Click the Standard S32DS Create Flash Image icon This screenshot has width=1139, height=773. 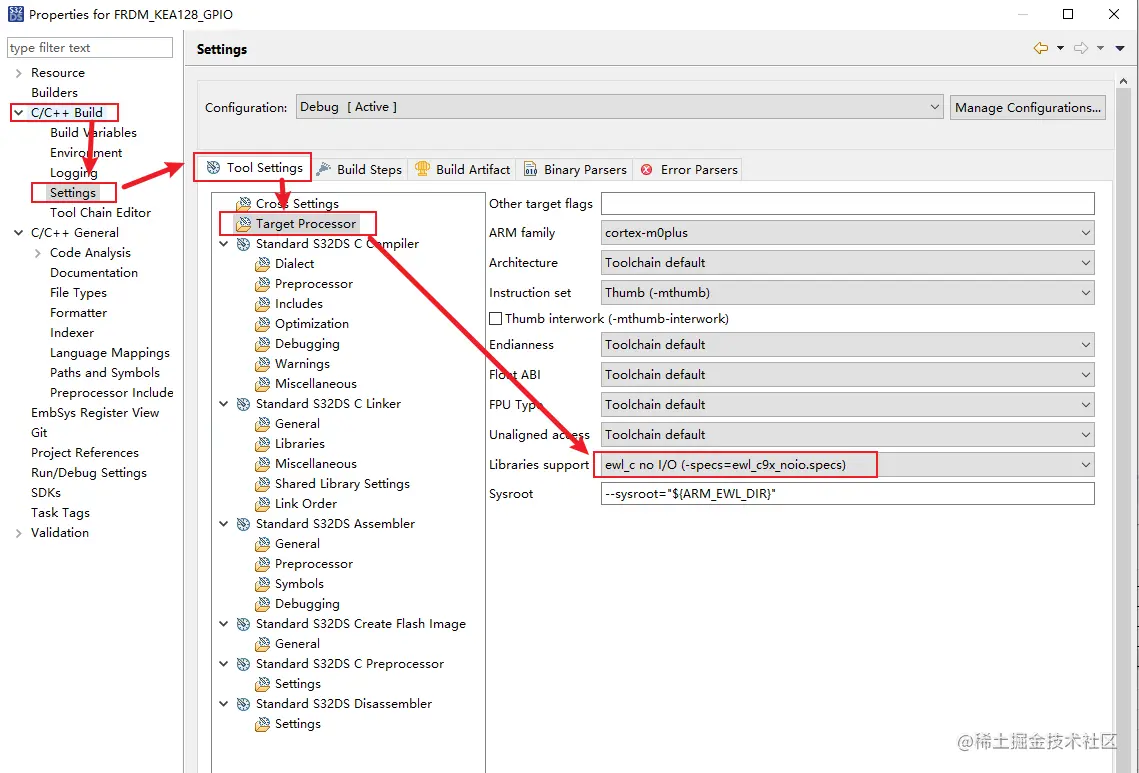point(243,624)
